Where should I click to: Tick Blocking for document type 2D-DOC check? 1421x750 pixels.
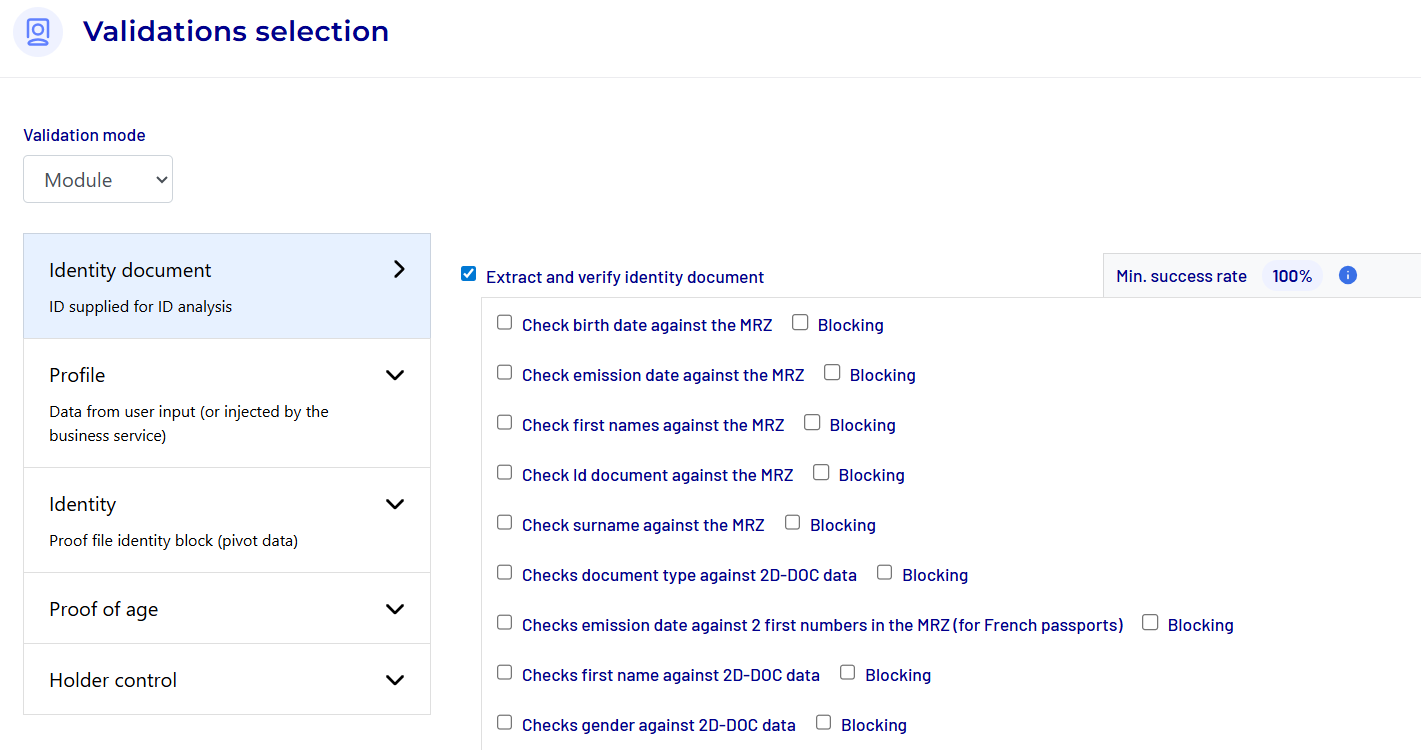[885, 572]
